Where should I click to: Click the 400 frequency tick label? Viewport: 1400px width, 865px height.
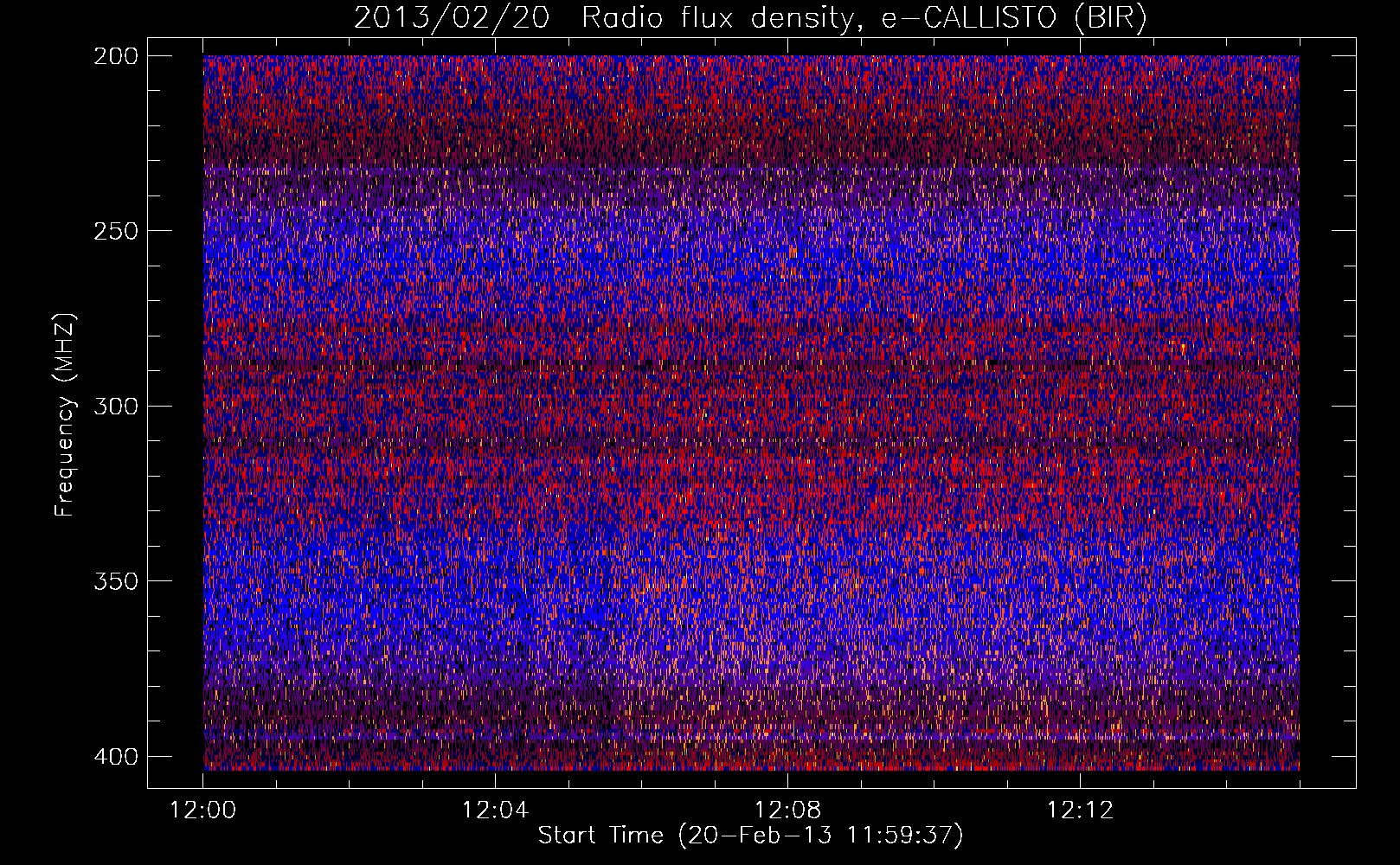[x=115, y=757]
